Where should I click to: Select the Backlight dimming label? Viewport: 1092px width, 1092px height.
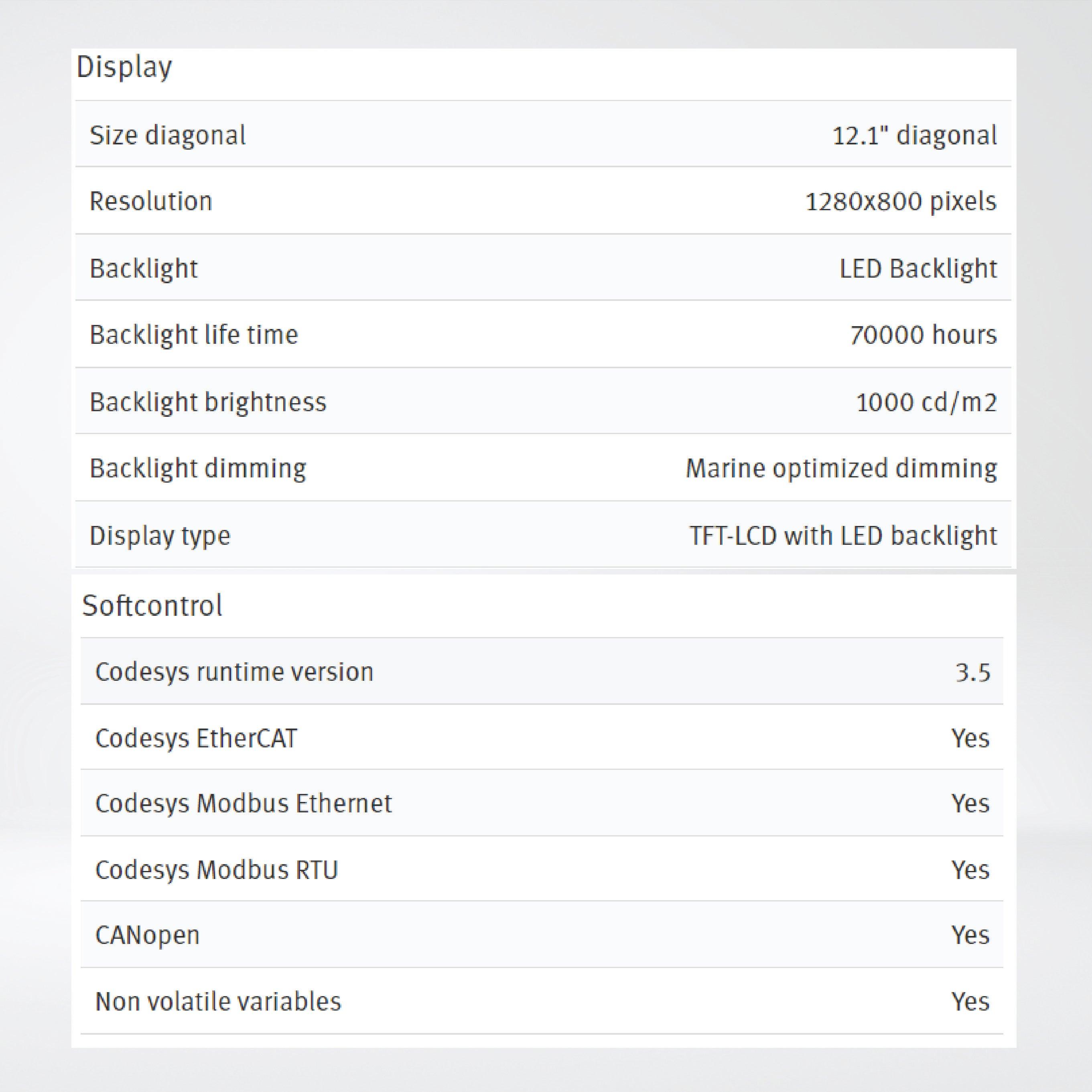pyautogui.click(x=198, y=469)
